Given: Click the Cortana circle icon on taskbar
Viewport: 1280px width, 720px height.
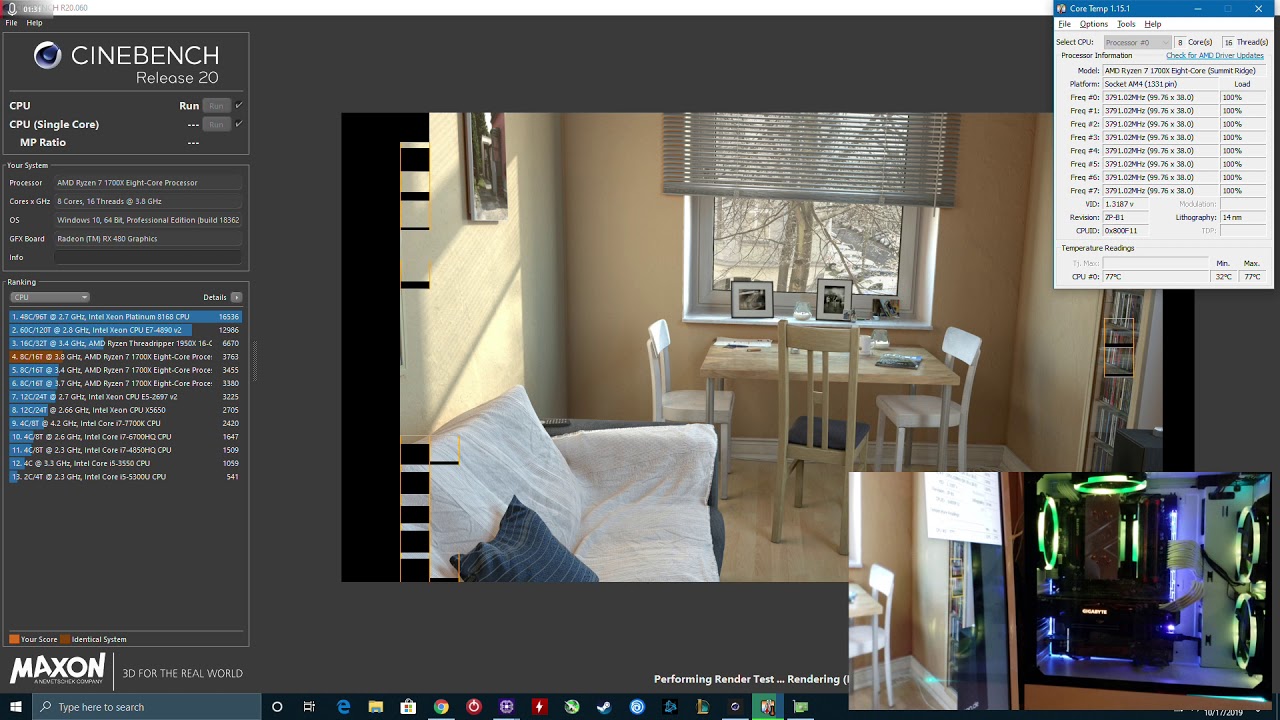Looking at the screenshot, I should pyautogui.click(x=277, y=707).
